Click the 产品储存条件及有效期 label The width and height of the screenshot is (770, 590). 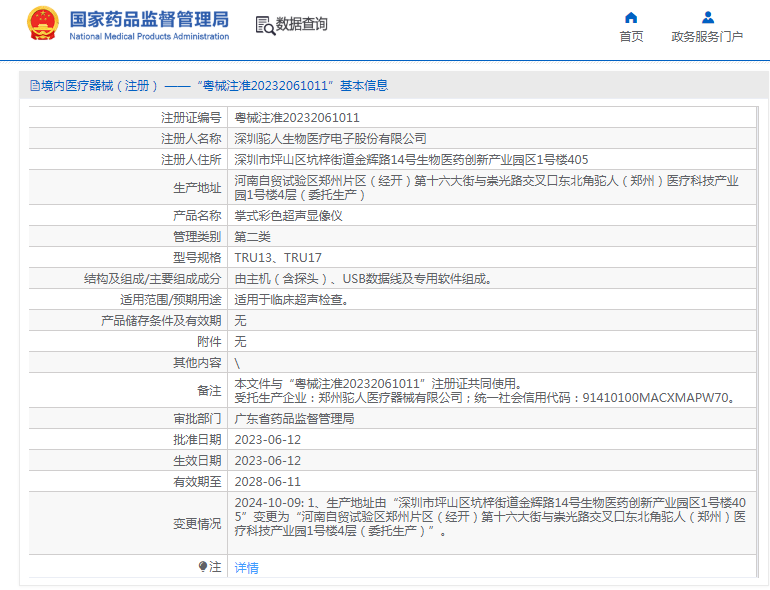[x=161, y=321]
